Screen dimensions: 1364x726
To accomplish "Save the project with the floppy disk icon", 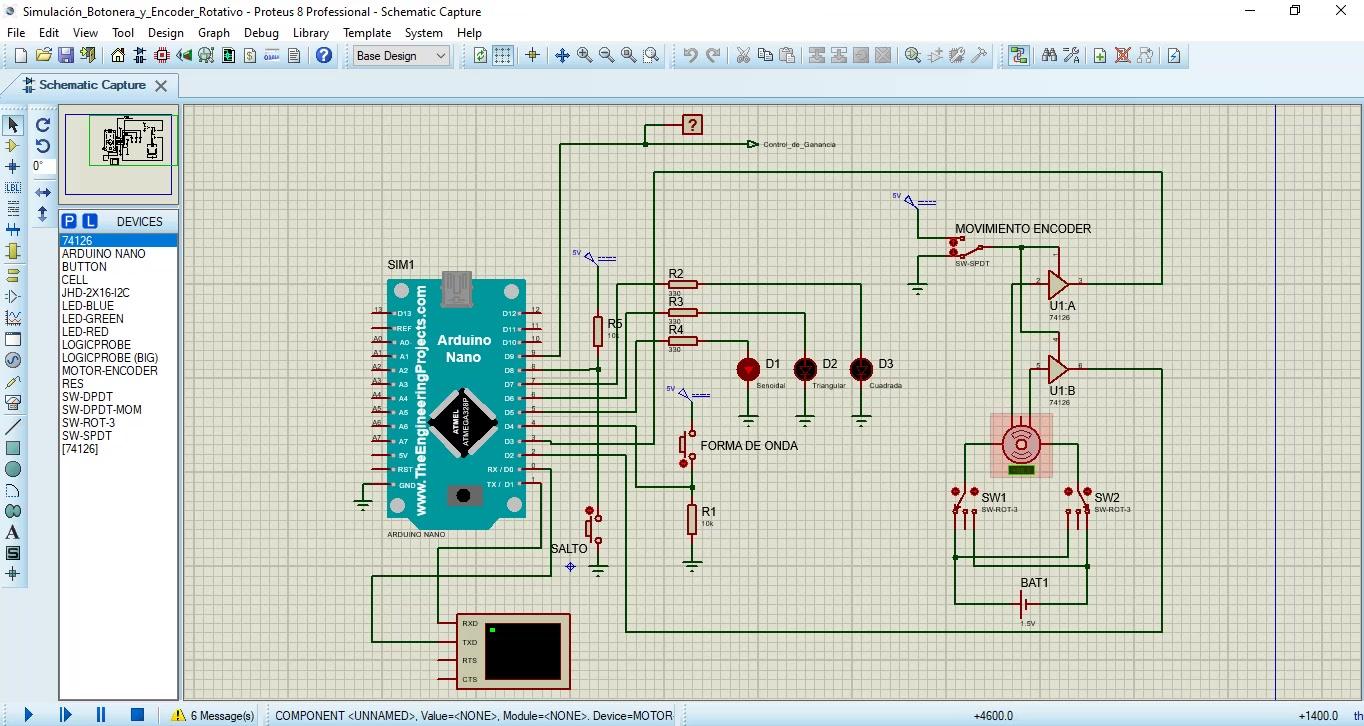I will click(66, 56).
